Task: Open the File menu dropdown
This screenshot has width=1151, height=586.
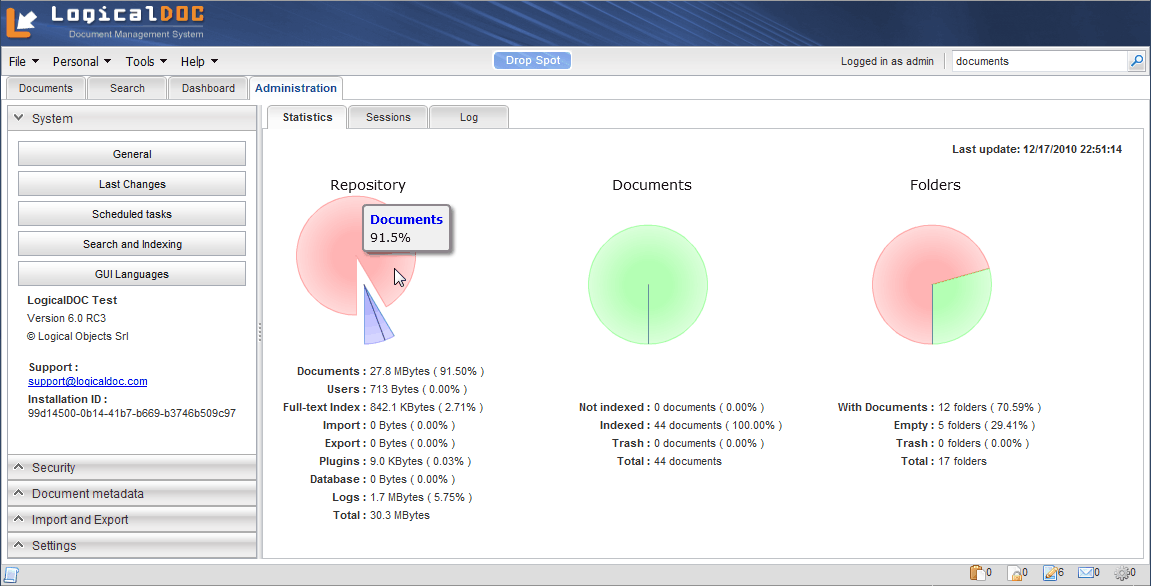Action: [x=24, y=61]
